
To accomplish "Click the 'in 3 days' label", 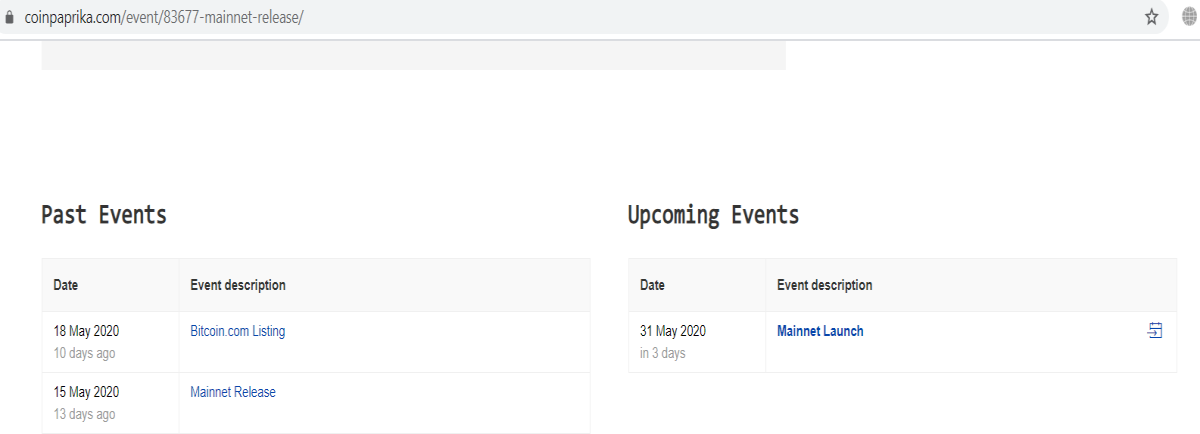I will click(663, 353).
